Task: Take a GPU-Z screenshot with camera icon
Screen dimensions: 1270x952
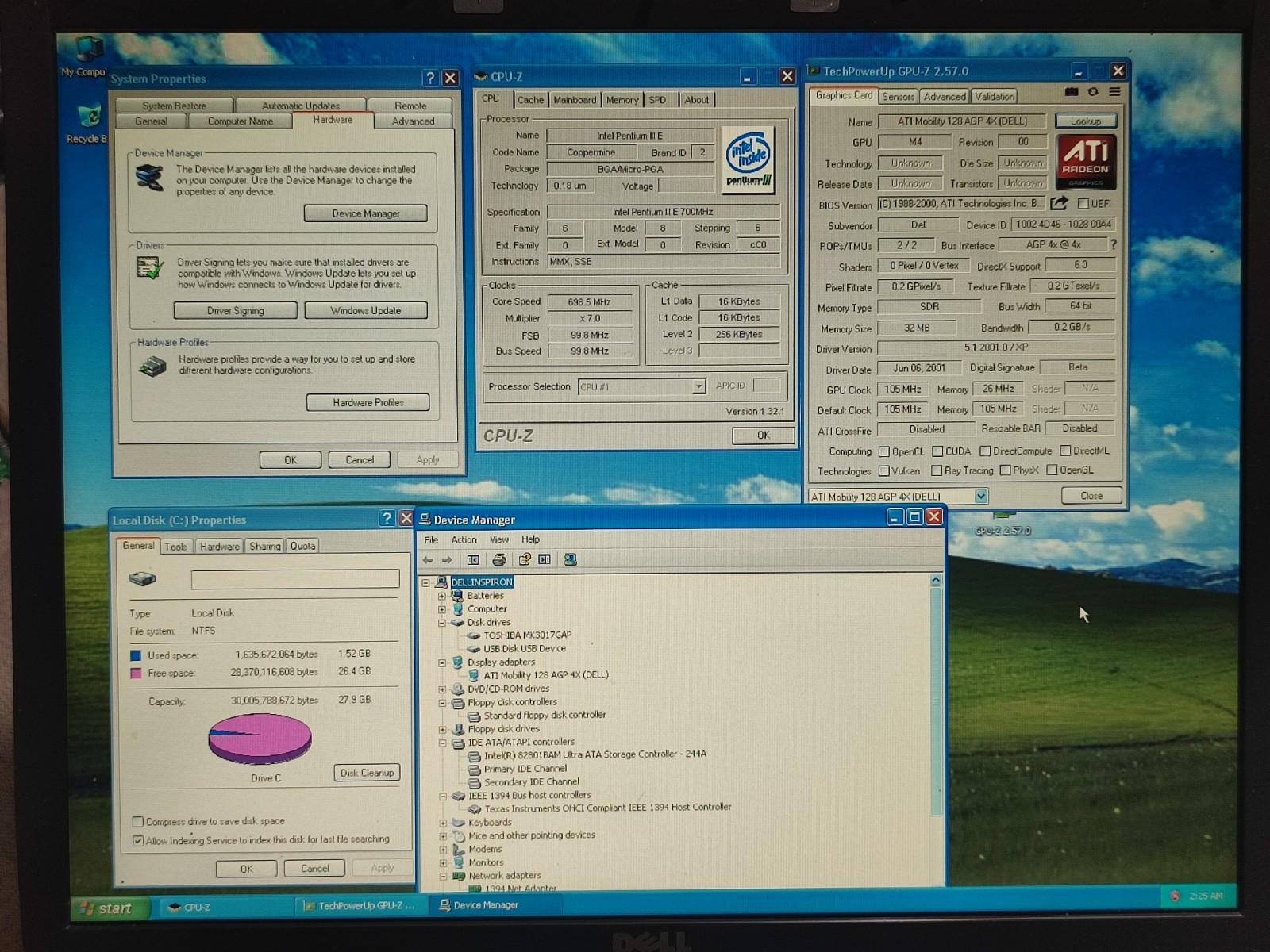Action: [x=1071, y=92]
